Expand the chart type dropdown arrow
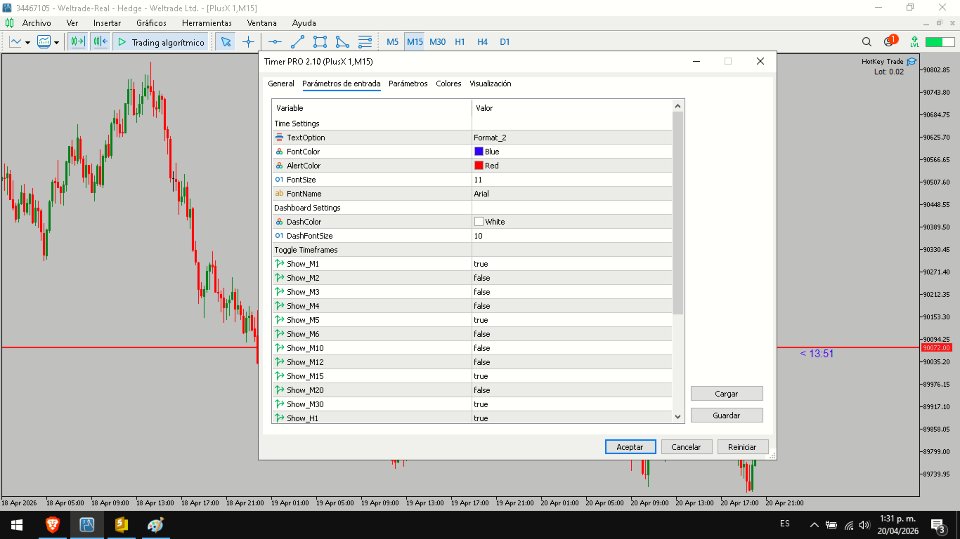Viewport: 960px width, 539px height. (28, 42)
